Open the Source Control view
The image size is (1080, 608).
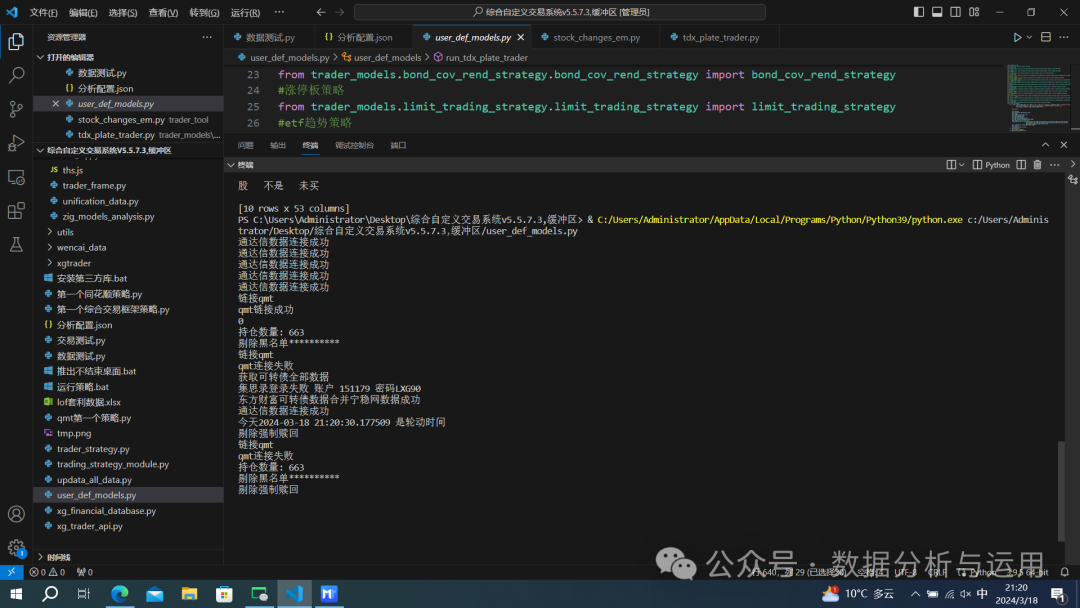16,109
